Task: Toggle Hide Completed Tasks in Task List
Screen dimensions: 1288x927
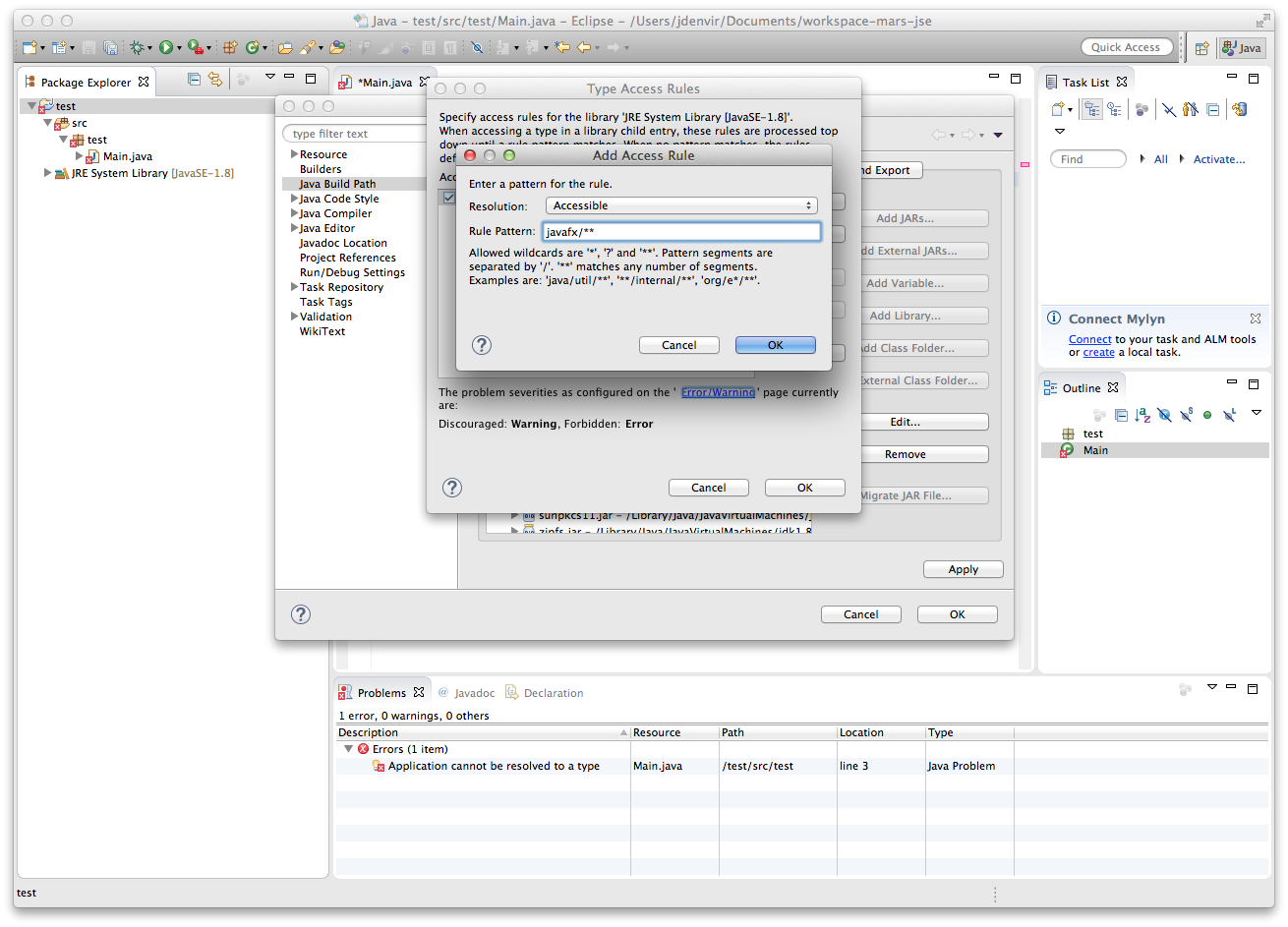Action: coord(1169,109)
